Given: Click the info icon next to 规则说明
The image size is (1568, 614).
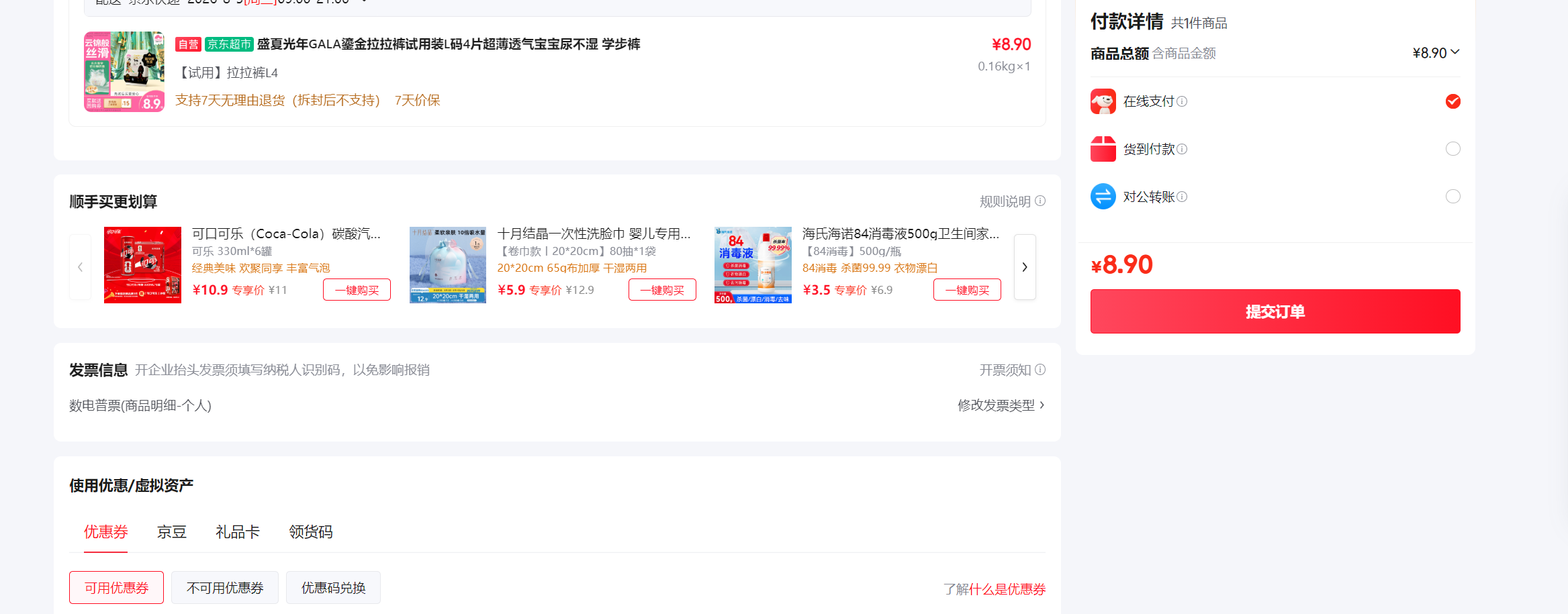Looking at the screenshot, I should click(x=1040, y=201).
